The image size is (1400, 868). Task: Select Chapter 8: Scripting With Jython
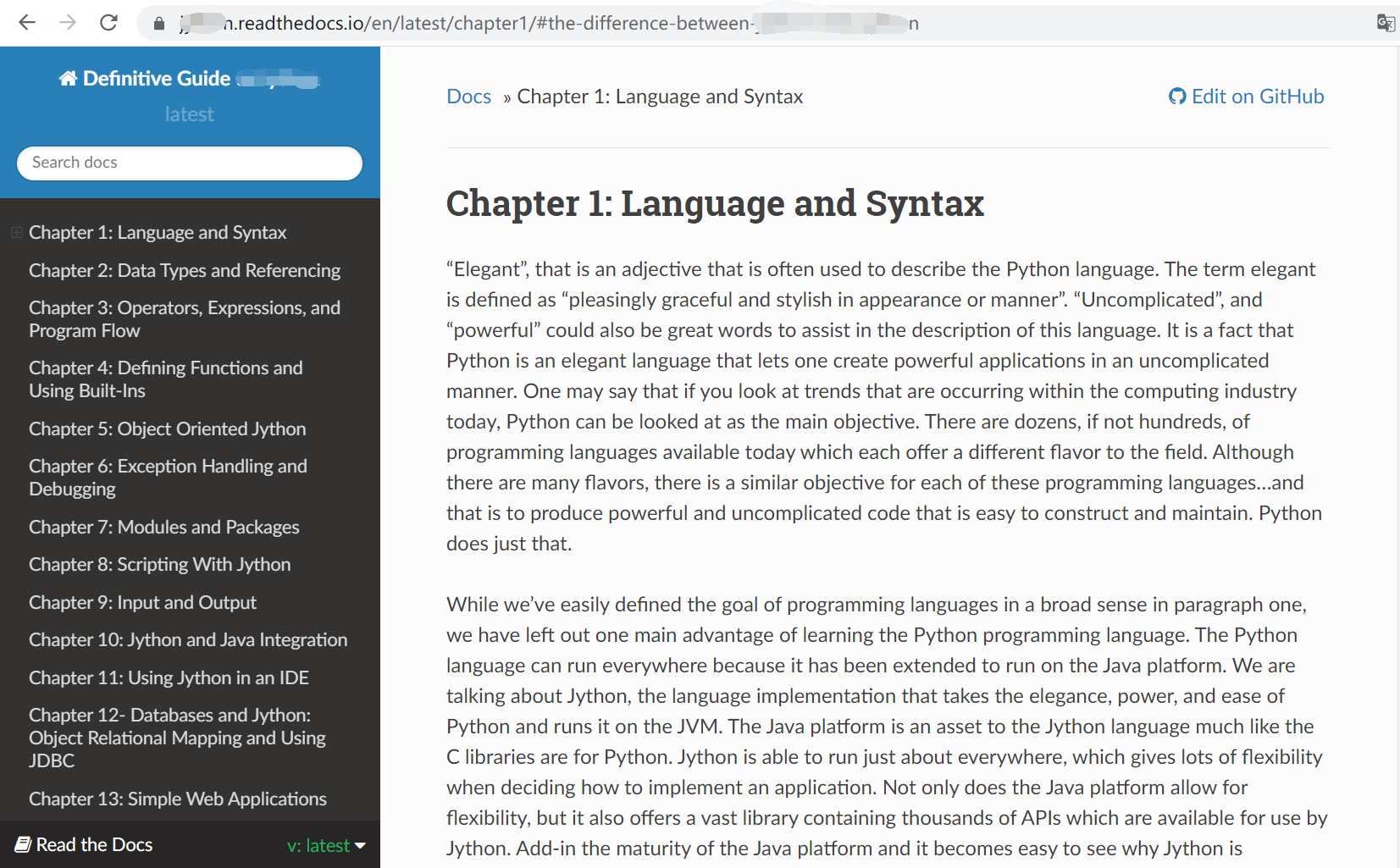[x=159, y=564]
